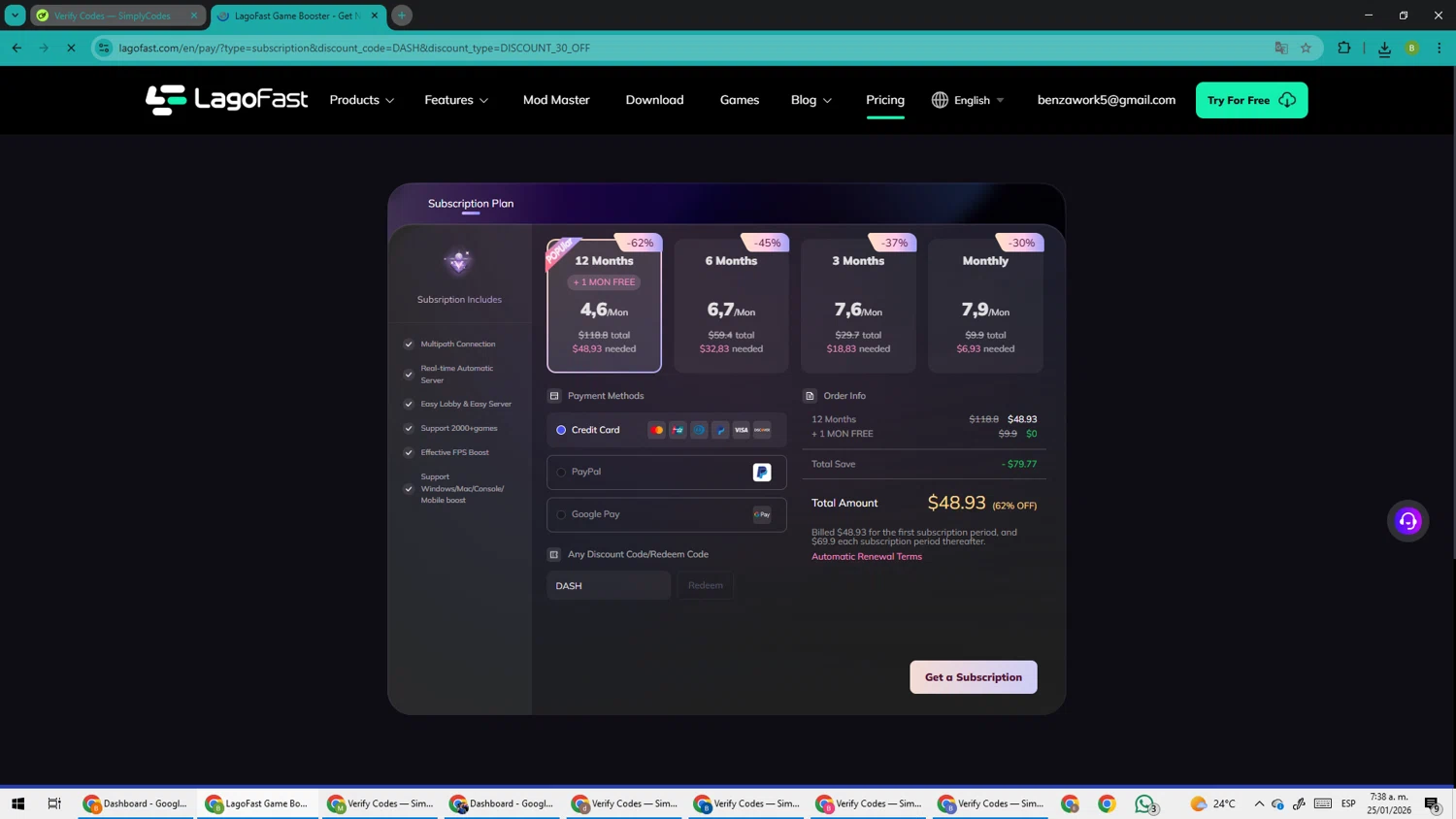
Task: Select Credit Card payment method
Action: [666, 430]
